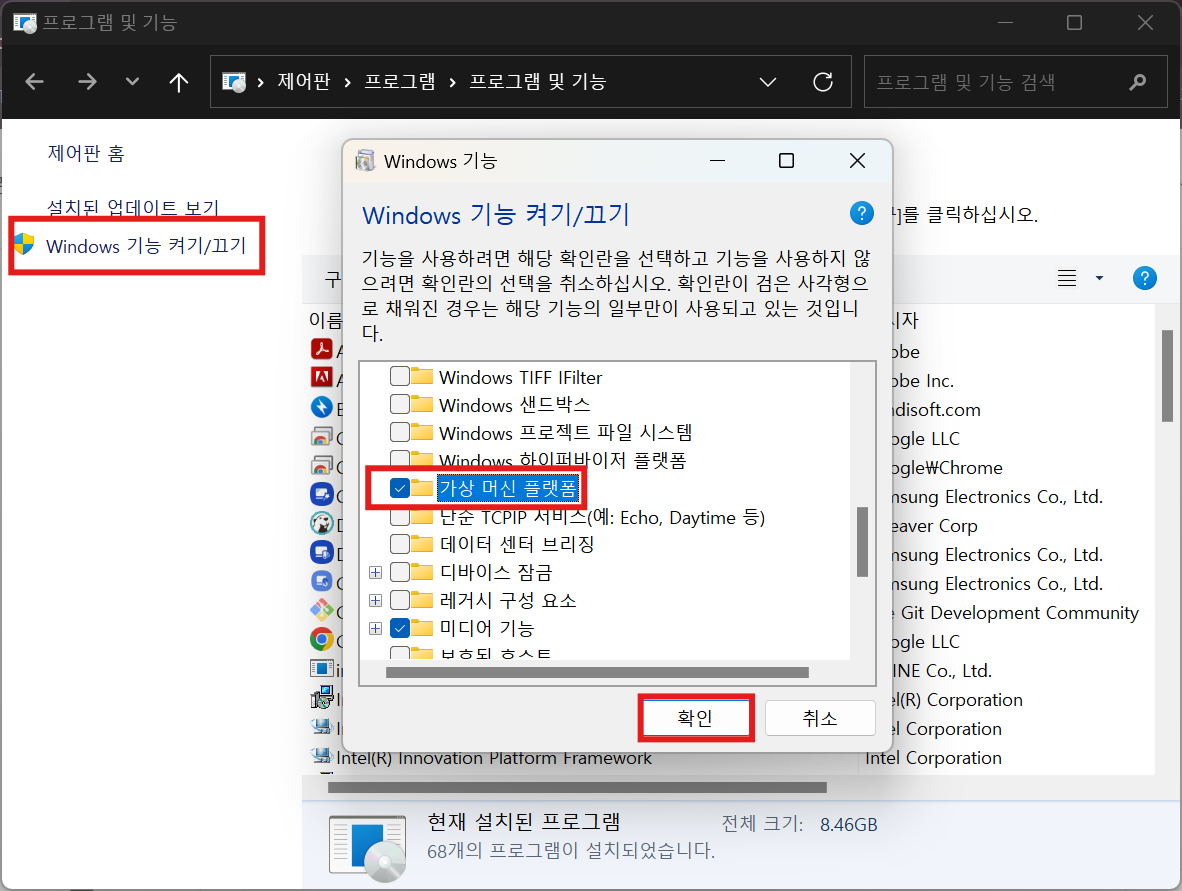Screen dimensions: 1182x891
Task: Click the Programs and Features title bar icon
Action: [24, 23]
